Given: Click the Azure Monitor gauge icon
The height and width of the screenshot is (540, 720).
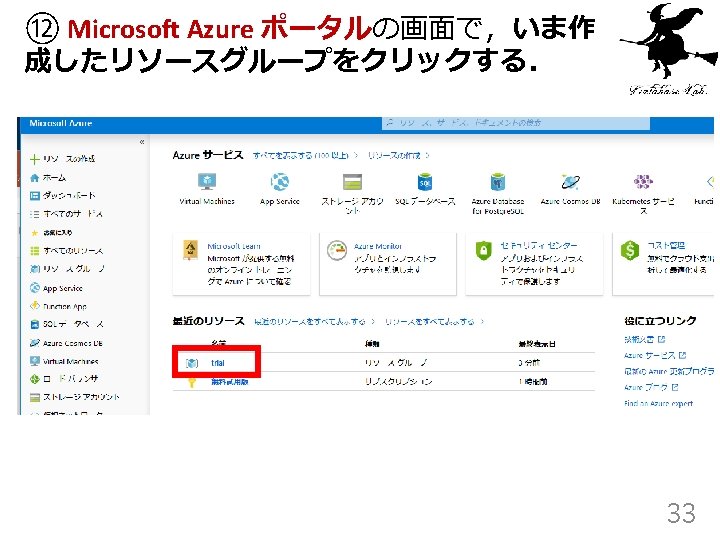Looking at the screenshot, I should pyautogui.click(x=337, y=250).
